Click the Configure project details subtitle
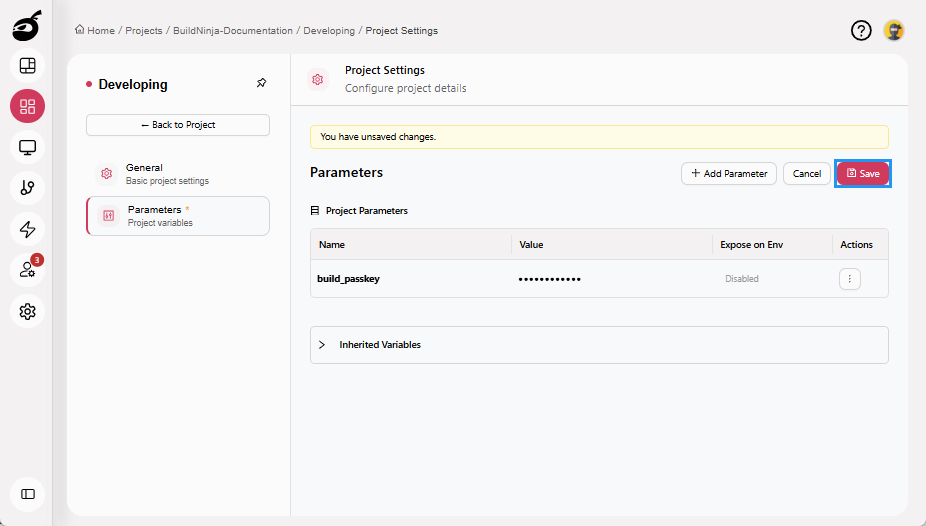The width and height of the screenshot is (926, 526). pyautogui.click(x=405, y=89)
